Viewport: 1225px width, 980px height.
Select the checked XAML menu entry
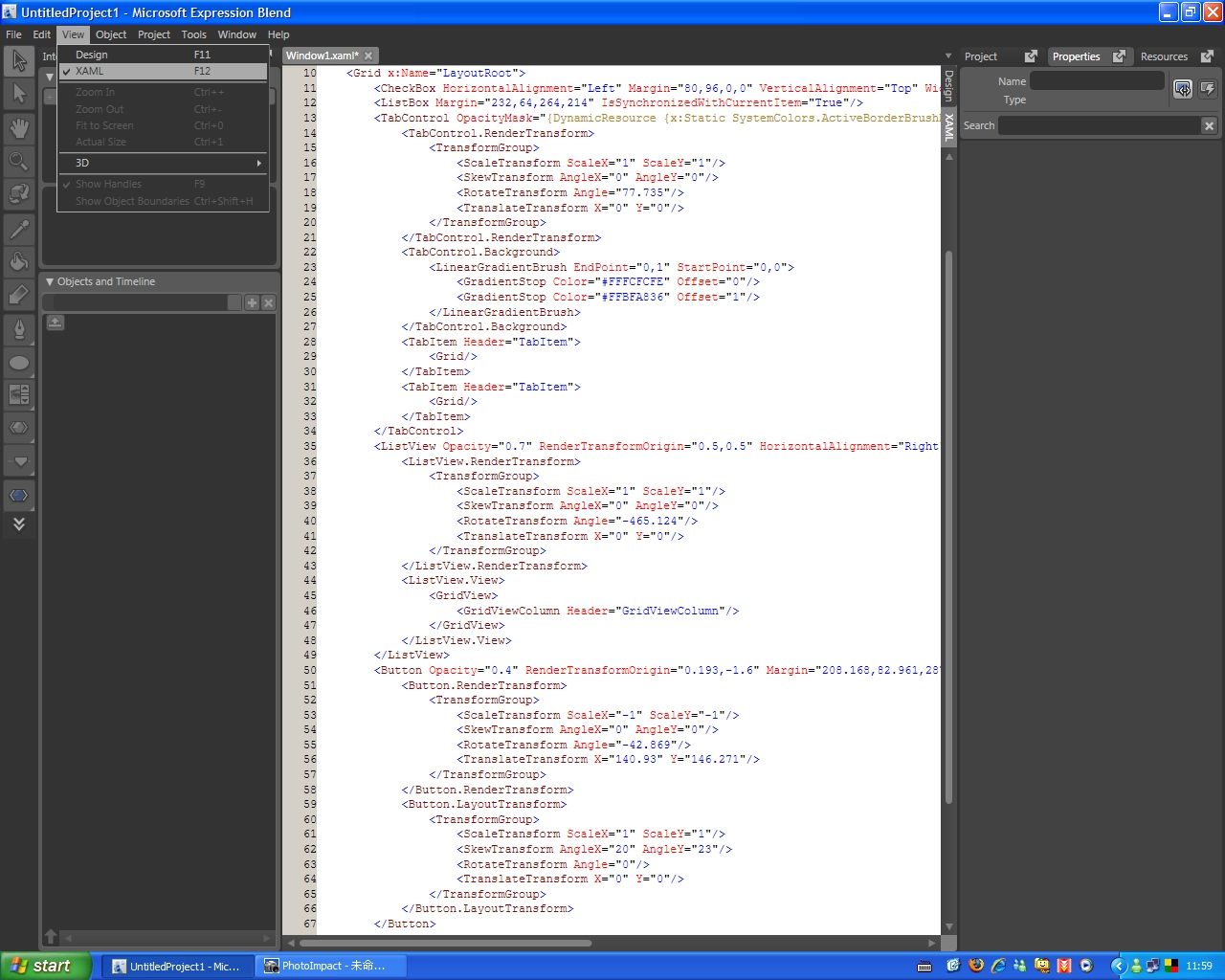tap(163, 71)
